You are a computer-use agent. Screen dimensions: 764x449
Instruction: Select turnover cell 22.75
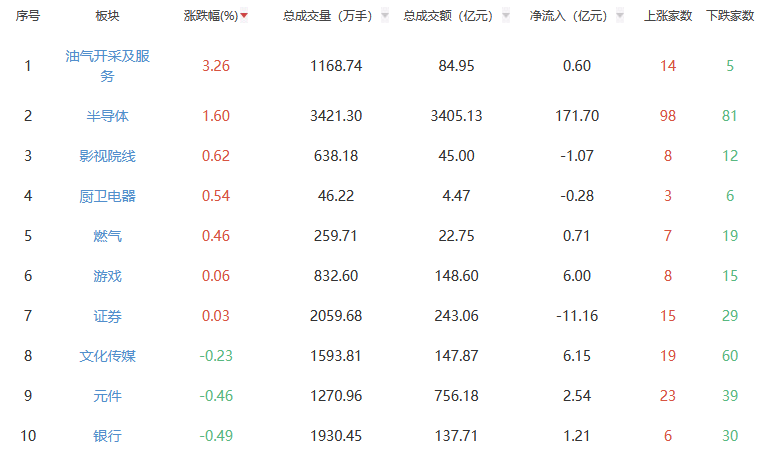(457, 236)
